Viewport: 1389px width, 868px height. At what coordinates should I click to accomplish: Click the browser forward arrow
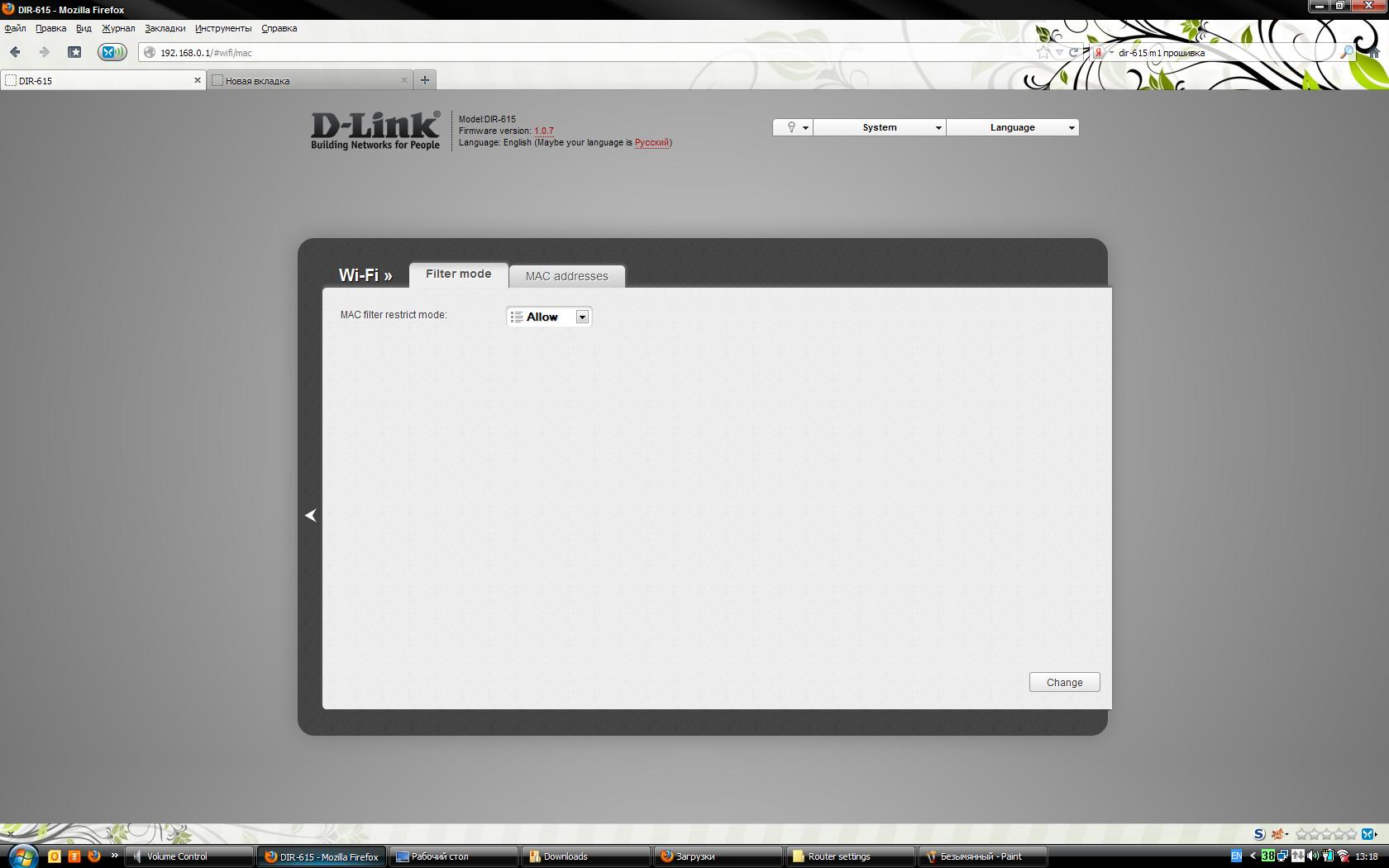coord(44,52)
